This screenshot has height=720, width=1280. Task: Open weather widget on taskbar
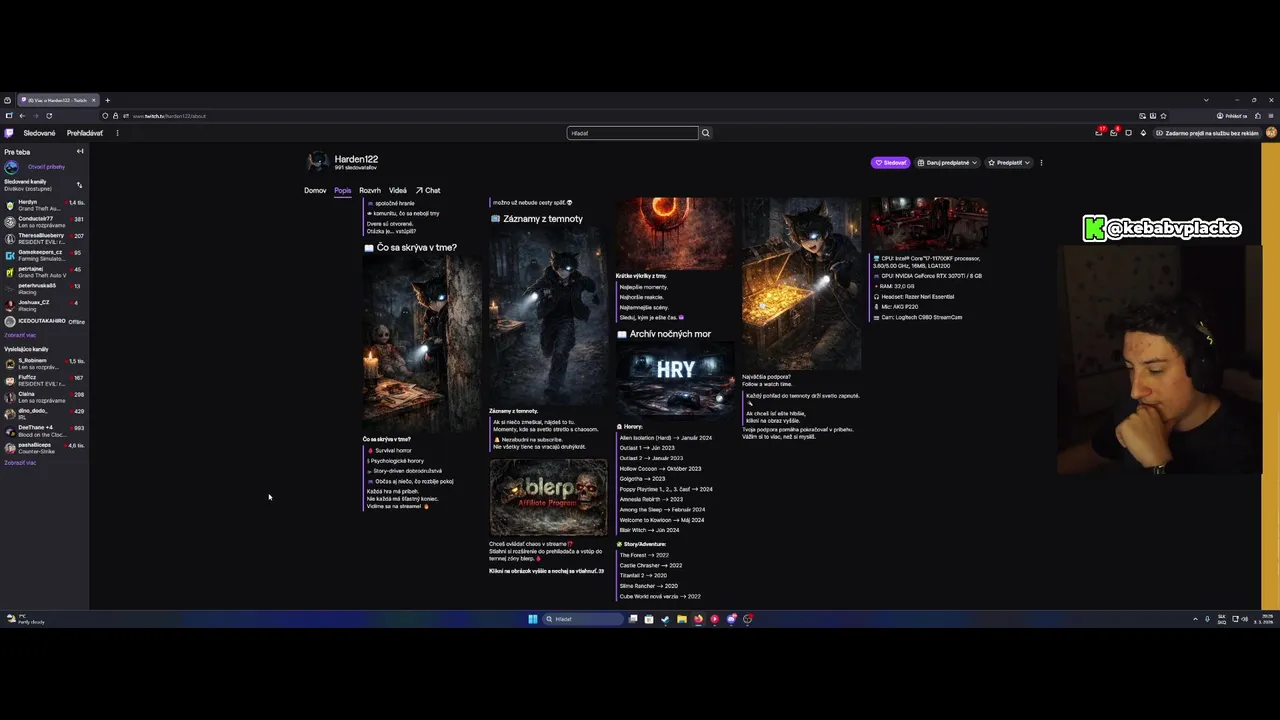coord(25,619)
